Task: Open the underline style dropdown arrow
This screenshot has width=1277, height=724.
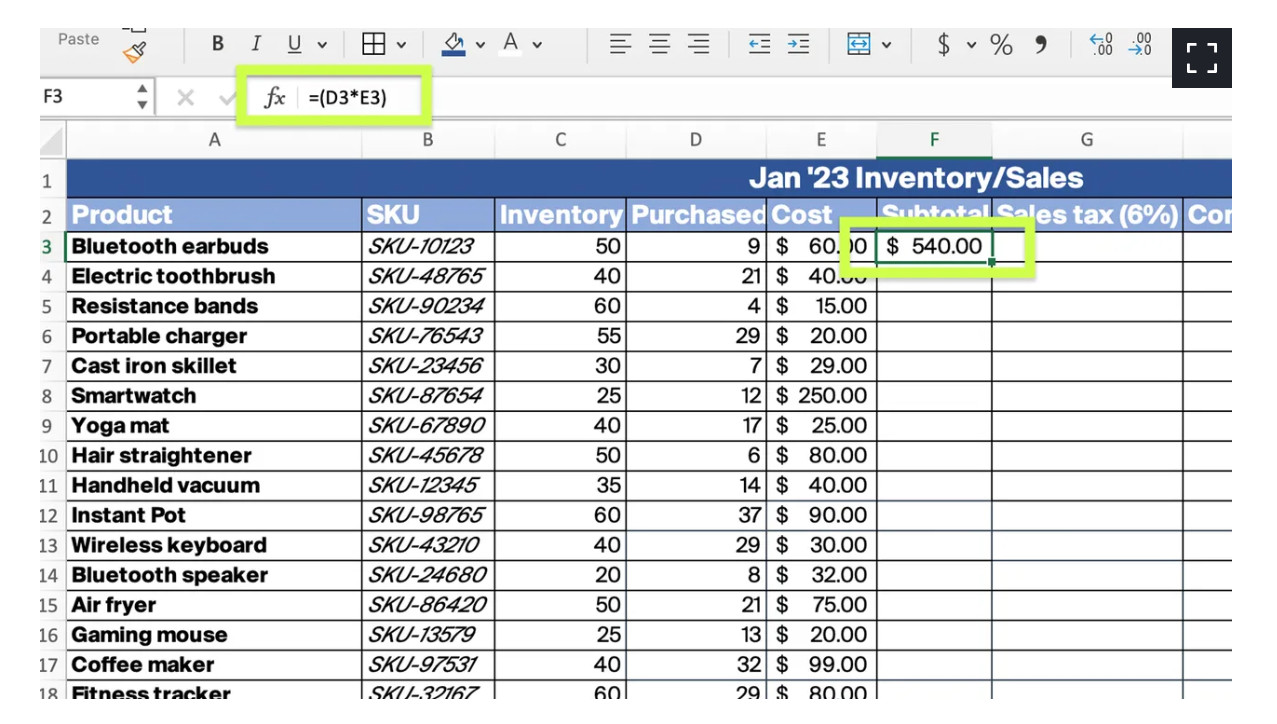Action: [x=322, y=45]
